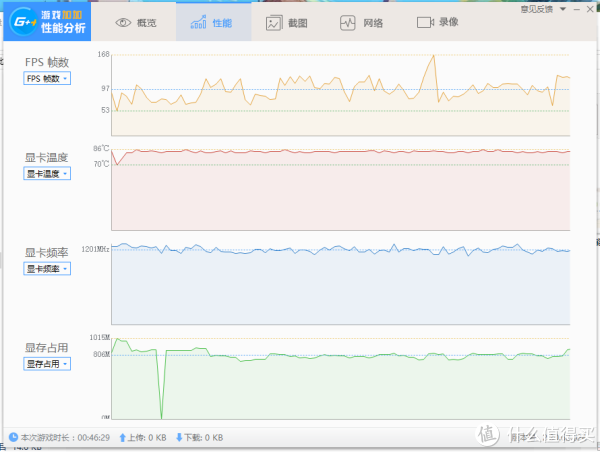The width and height of the screenshot is (600, 452).
Task: Click the pulse network icon
Action: pyautogui.click(x=347, y=23)
